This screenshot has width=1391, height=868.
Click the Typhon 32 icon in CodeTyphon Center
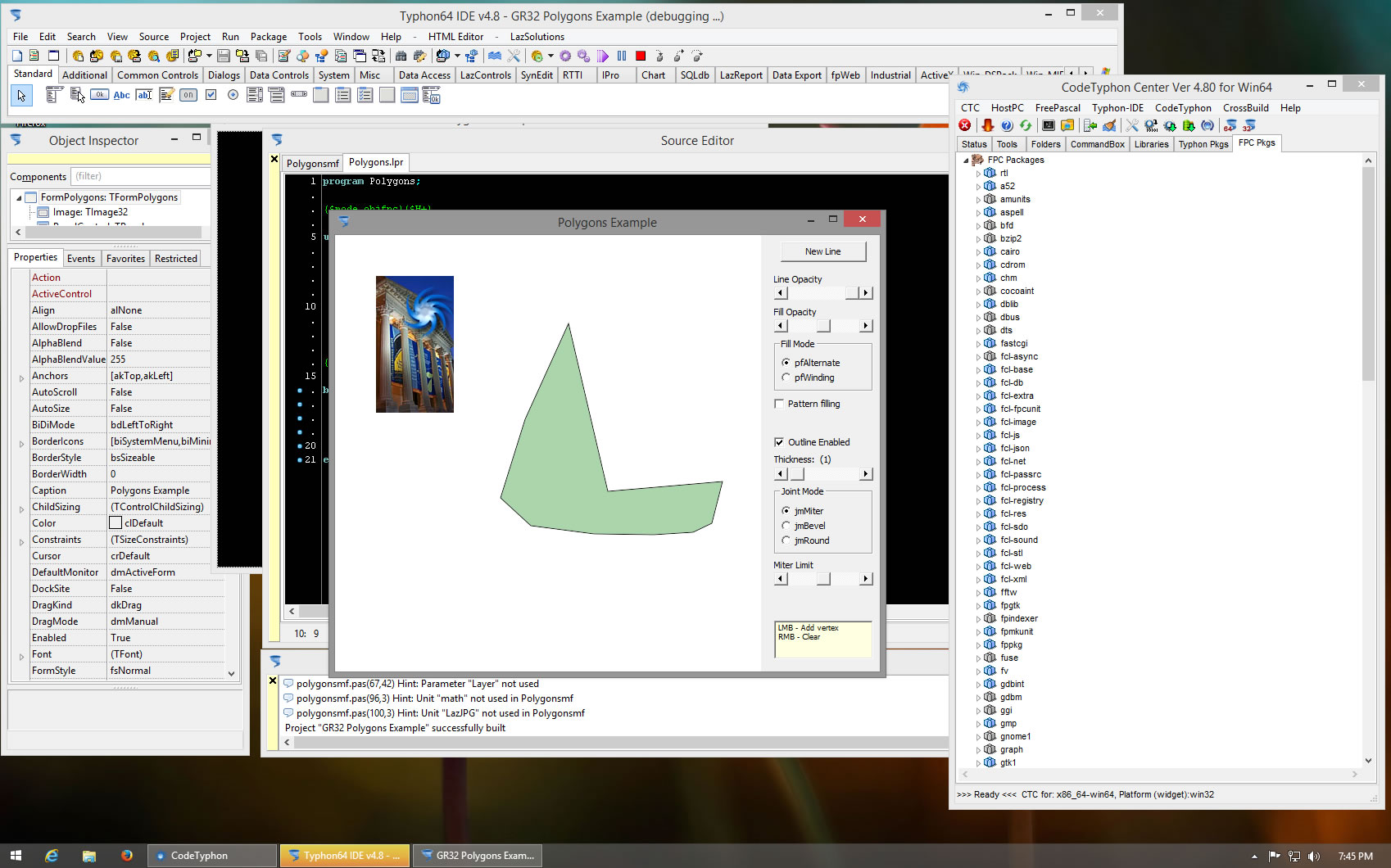click(1248, 125)
